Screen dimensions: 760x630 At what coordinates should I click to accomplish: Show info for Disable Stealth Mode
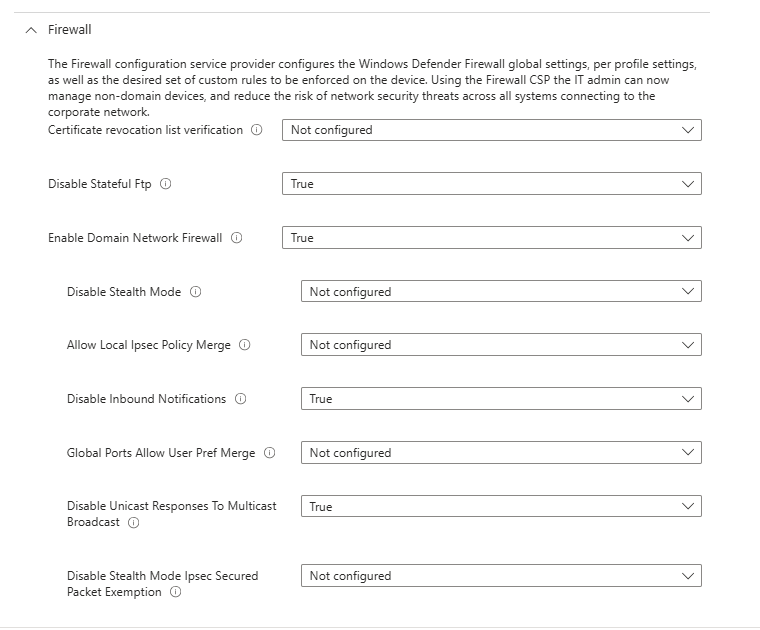click(195, 292)
